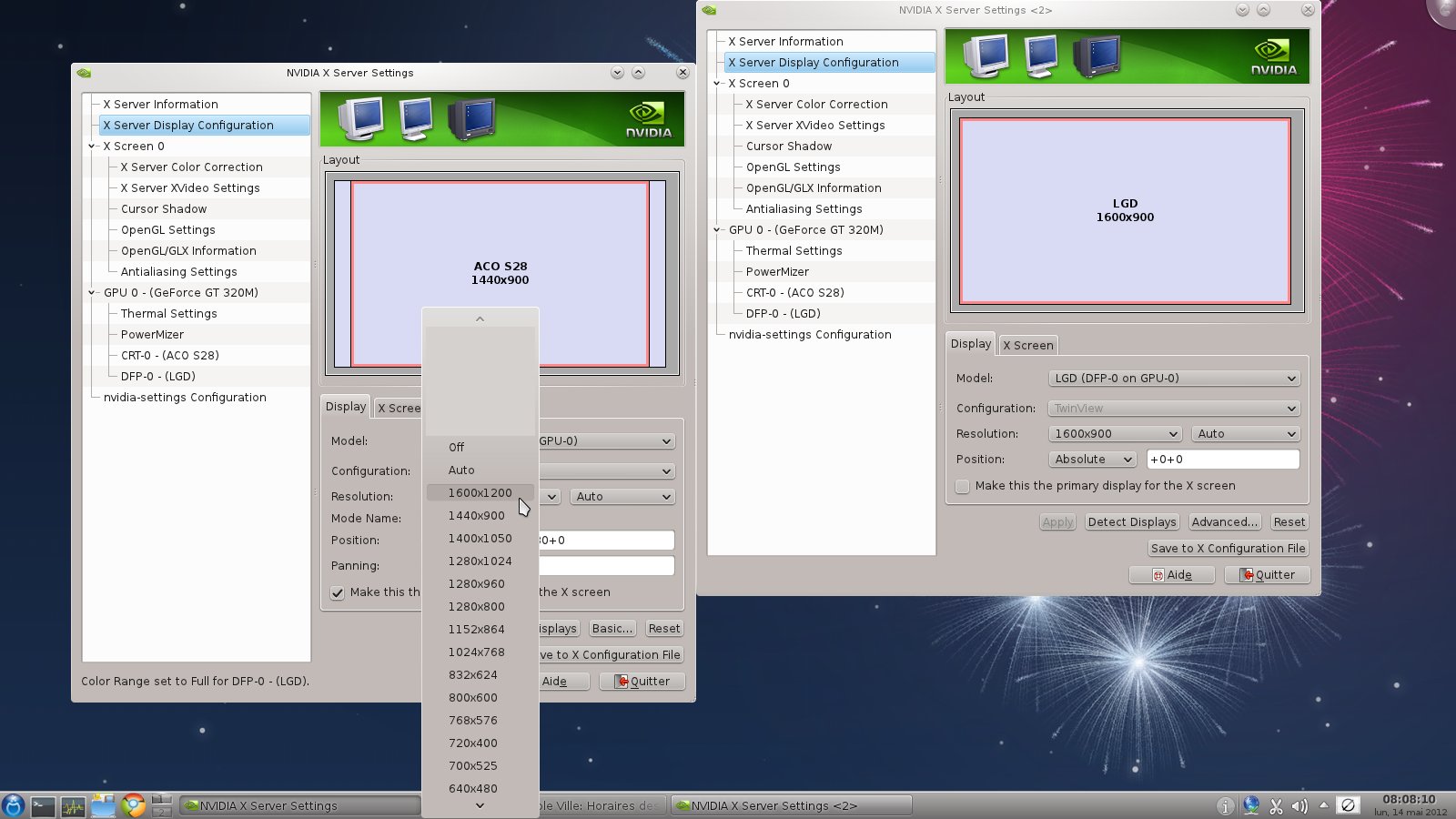Collapse GPU 0 tree node in second window
The image size is (1456, 819).
click(717, 230)
